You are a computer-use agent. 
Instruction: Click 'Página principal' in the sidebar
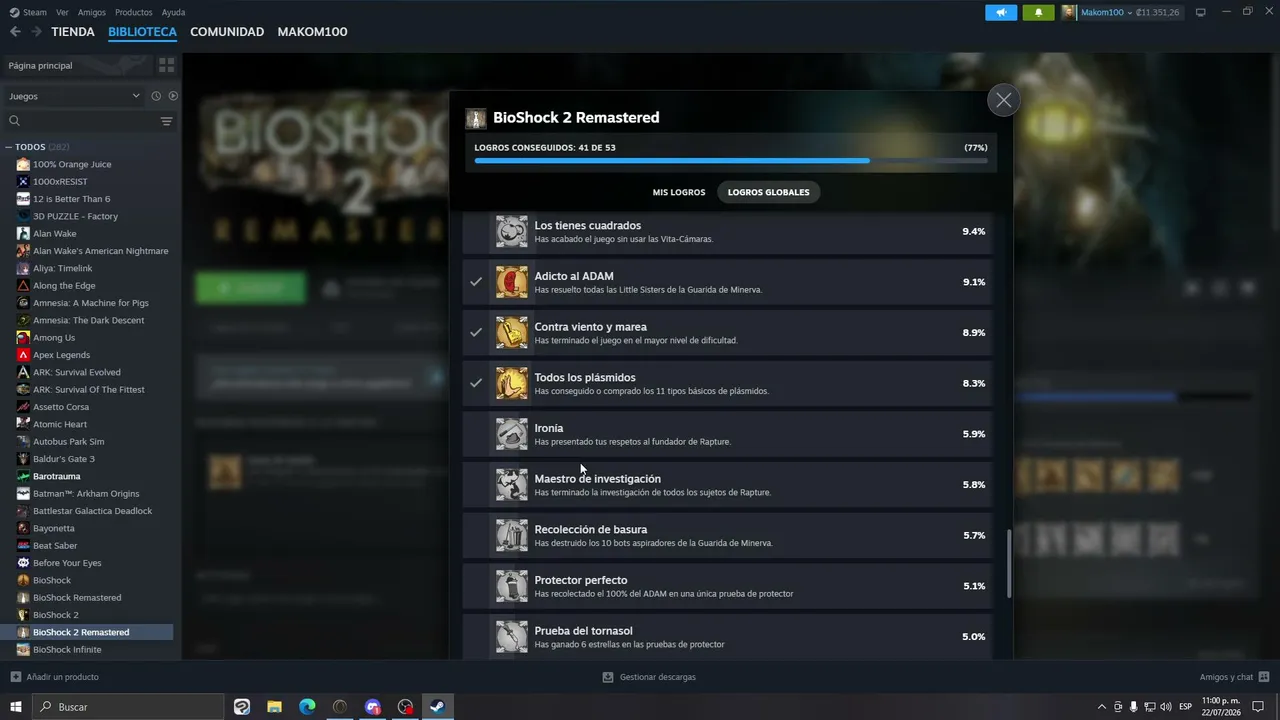click(x=40, y=65)
